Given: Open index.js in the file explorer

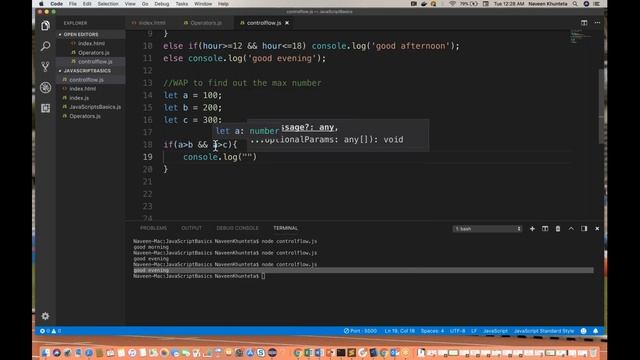Looking at the screenshot, I should [79, 98].
